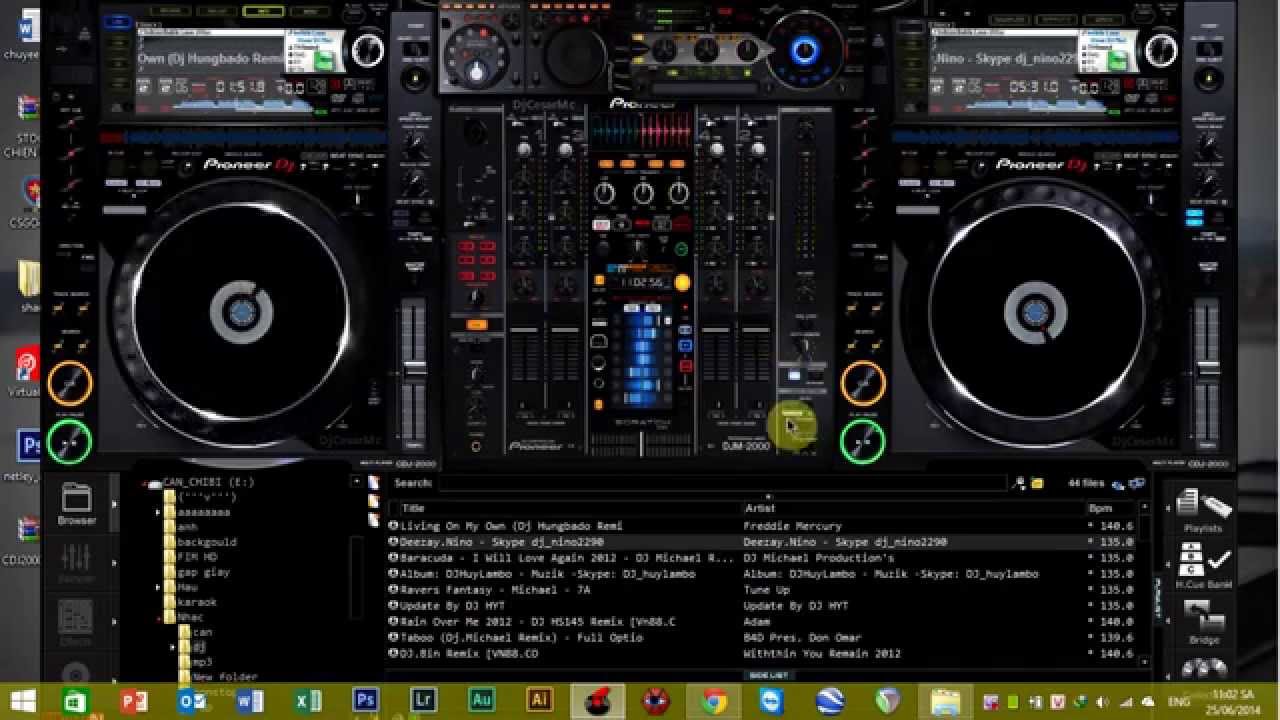The height and width of the screenshot is (720, 1280).
Task: Select the 'FIM HD' folder
Action: (x=197, y=557)
